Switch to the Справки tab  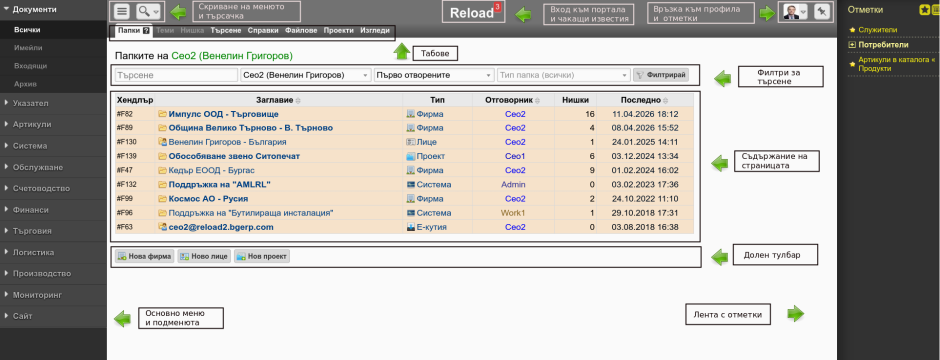point(263,30)
